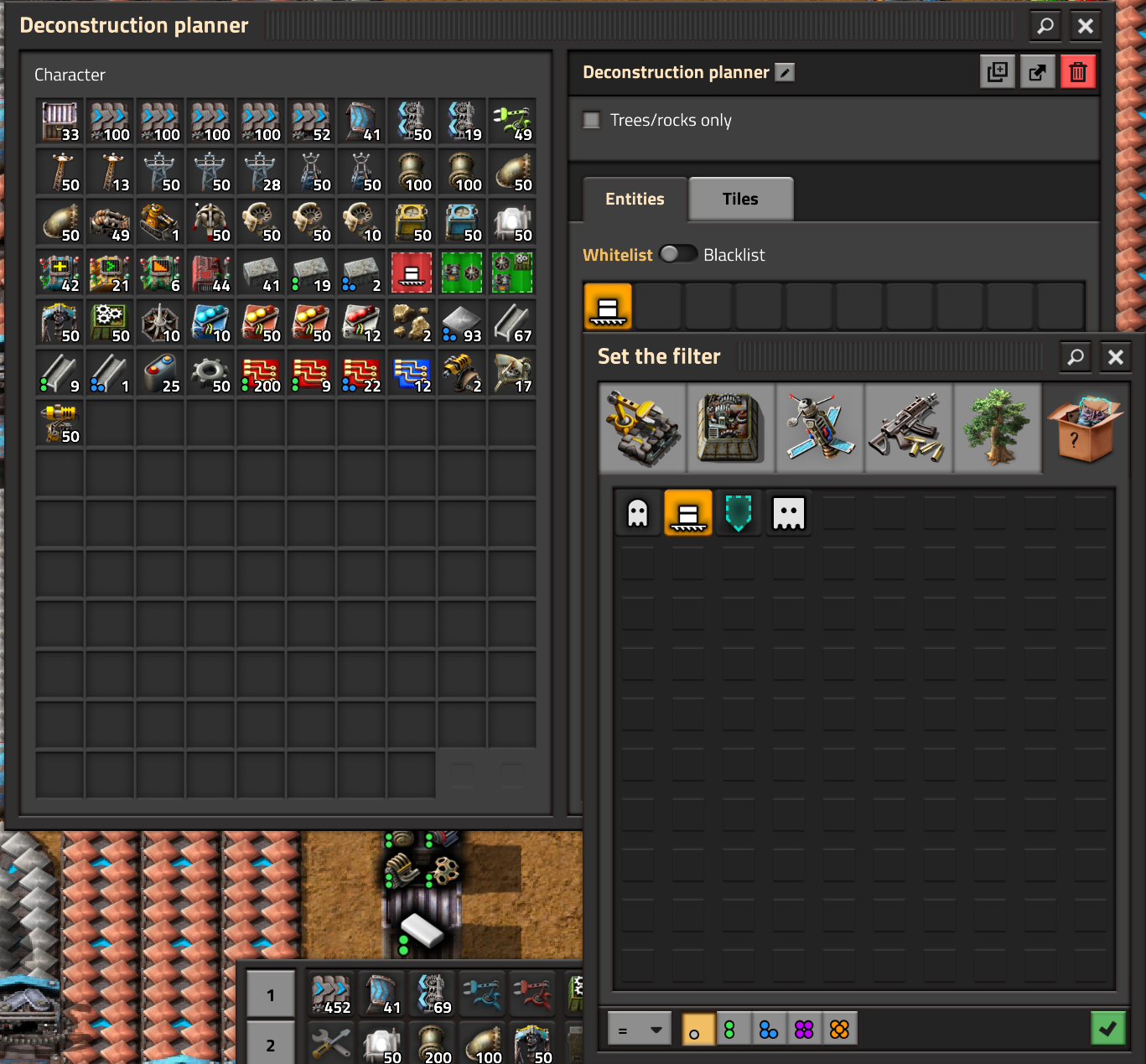Open the Logistics tab with the inserter icon
This screenshot has width=1146, height=1064.
(x=643, y=428)
